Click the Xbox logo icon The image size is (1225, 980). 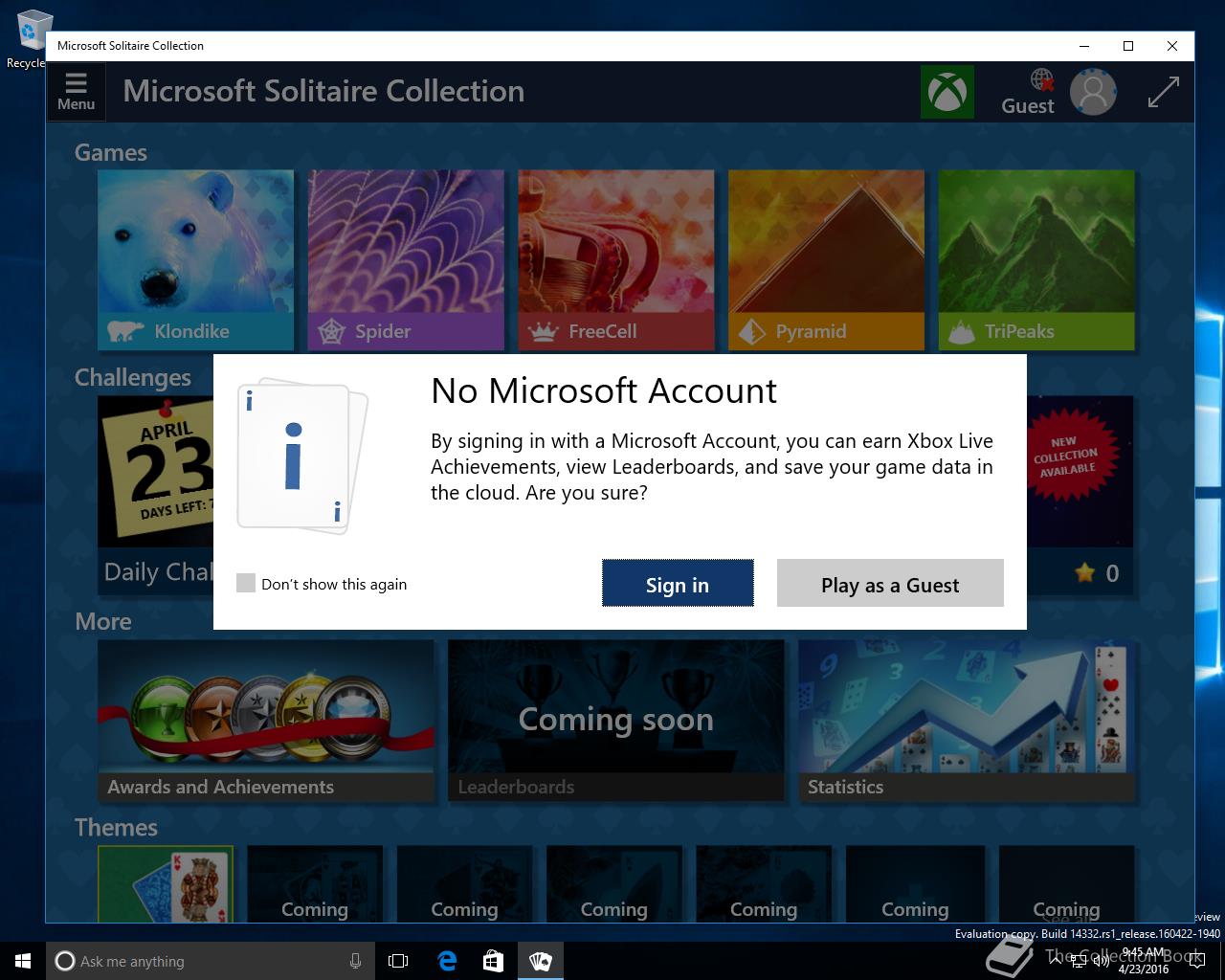947,92
